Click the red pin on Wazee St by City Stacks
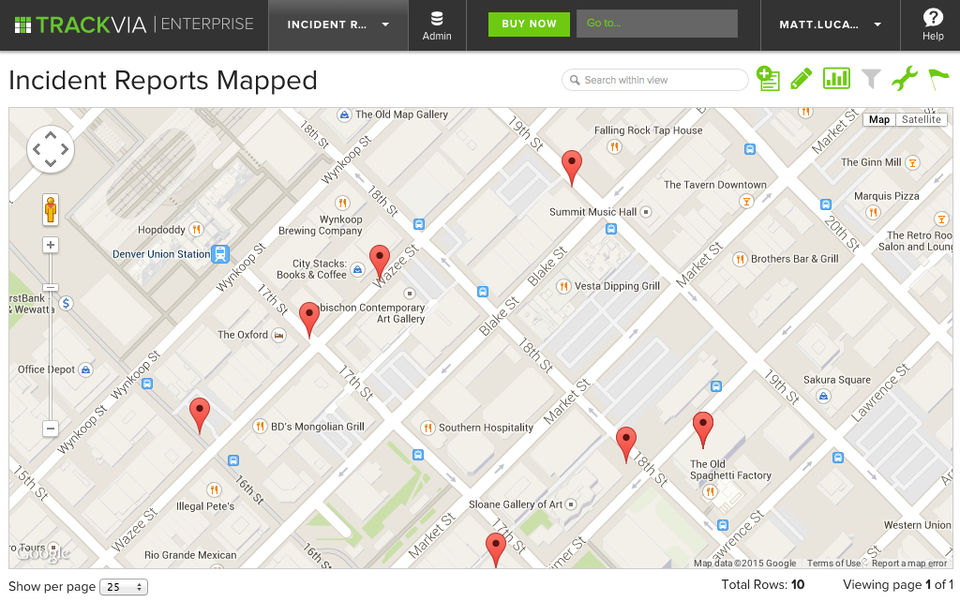The image size is (960, 604). [x=380, y=263]
